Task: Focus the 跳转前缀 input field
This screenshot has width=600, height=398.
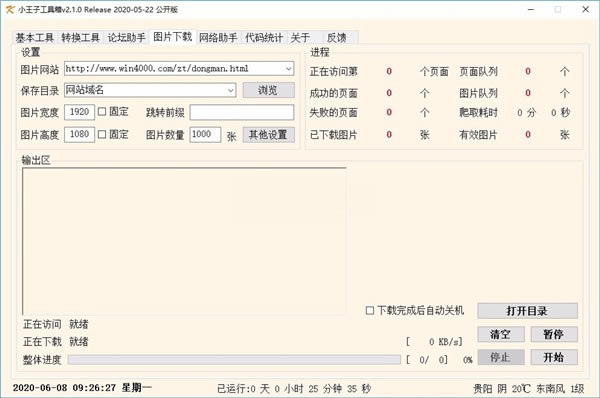Action: click(242, 113)
